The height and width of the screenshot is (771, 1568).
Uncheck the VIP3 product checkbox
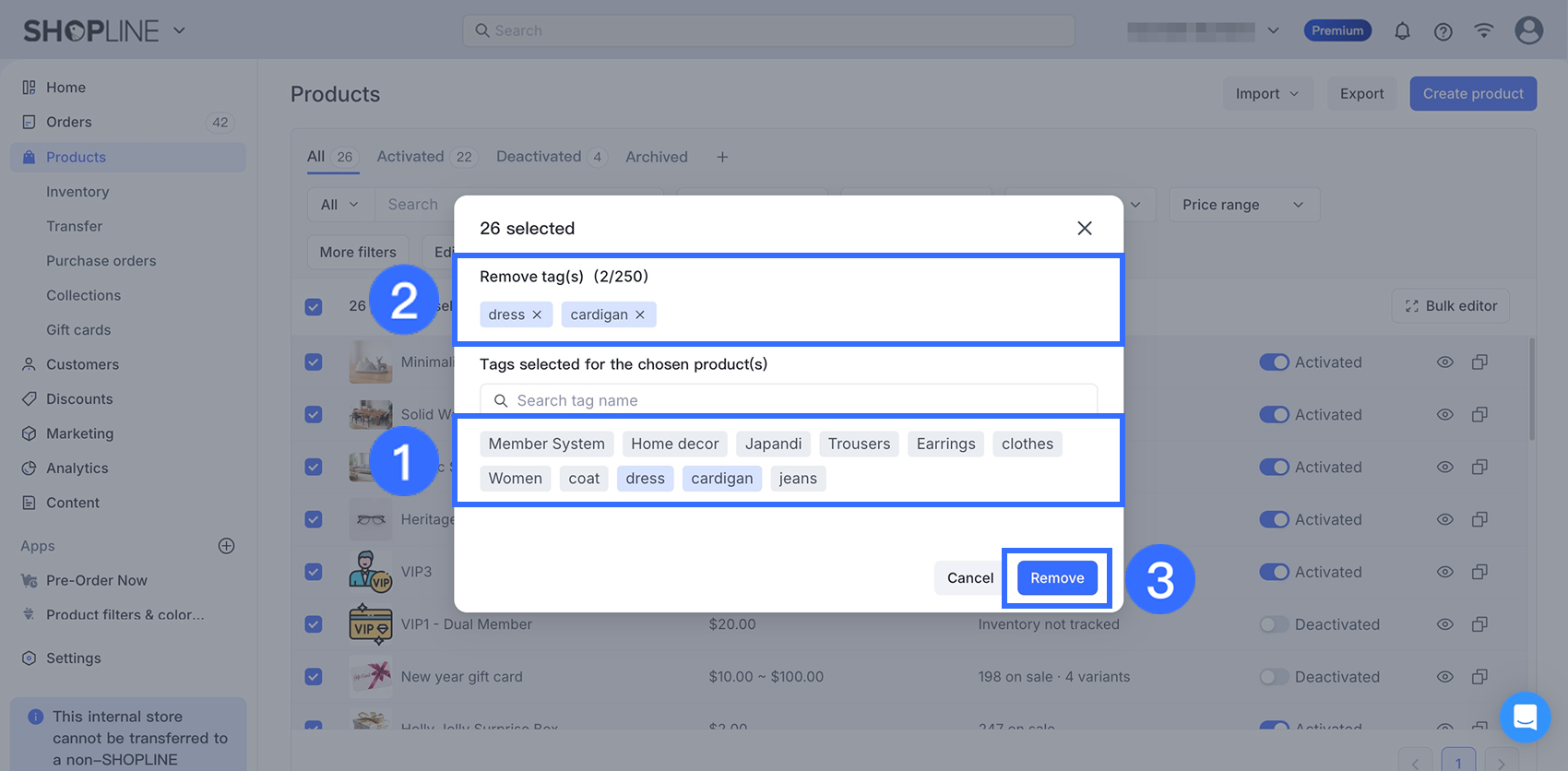314,572
